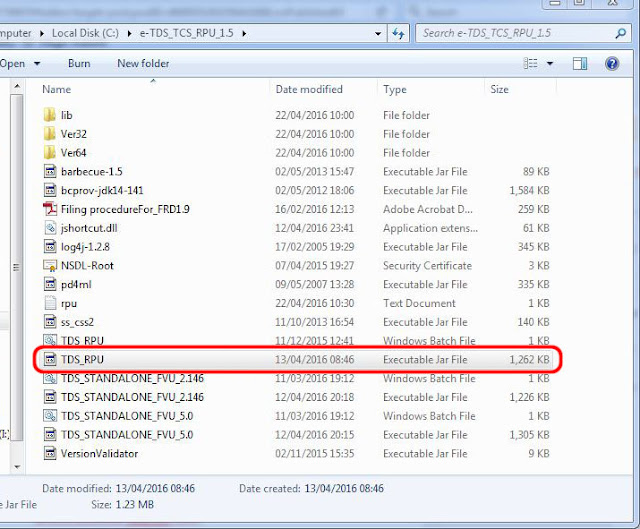Open the Help icon in the toolbar
The image size is (640, 529).
[612, 64]
